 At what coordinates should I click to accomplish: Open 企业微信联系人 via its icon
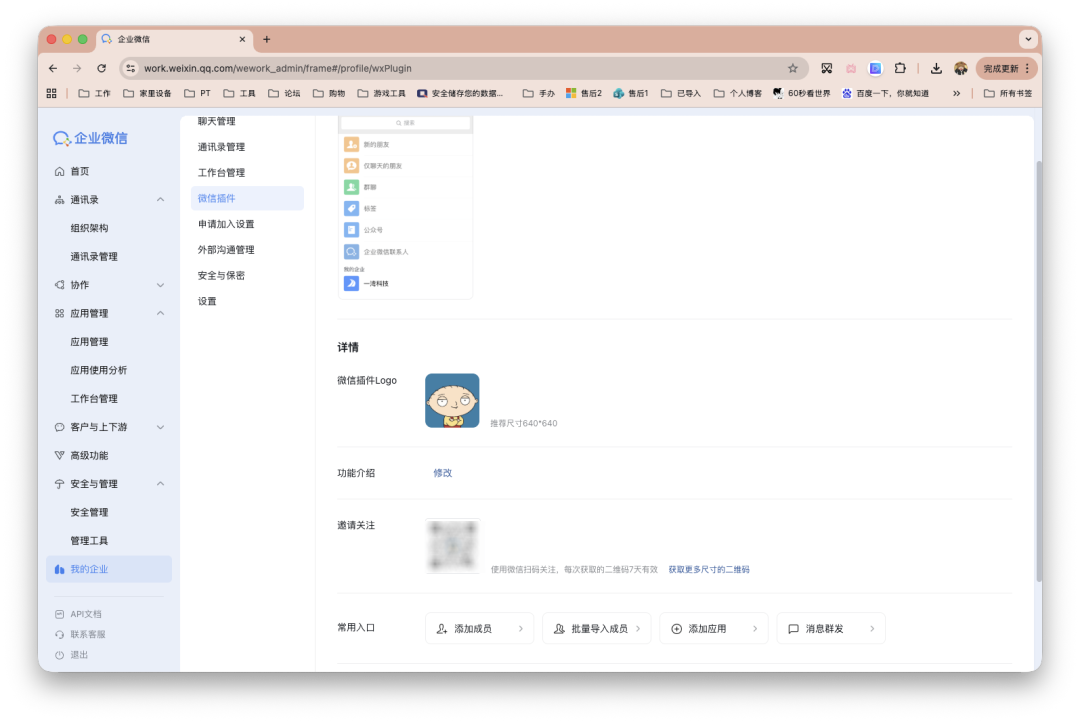tap(354, 251)
